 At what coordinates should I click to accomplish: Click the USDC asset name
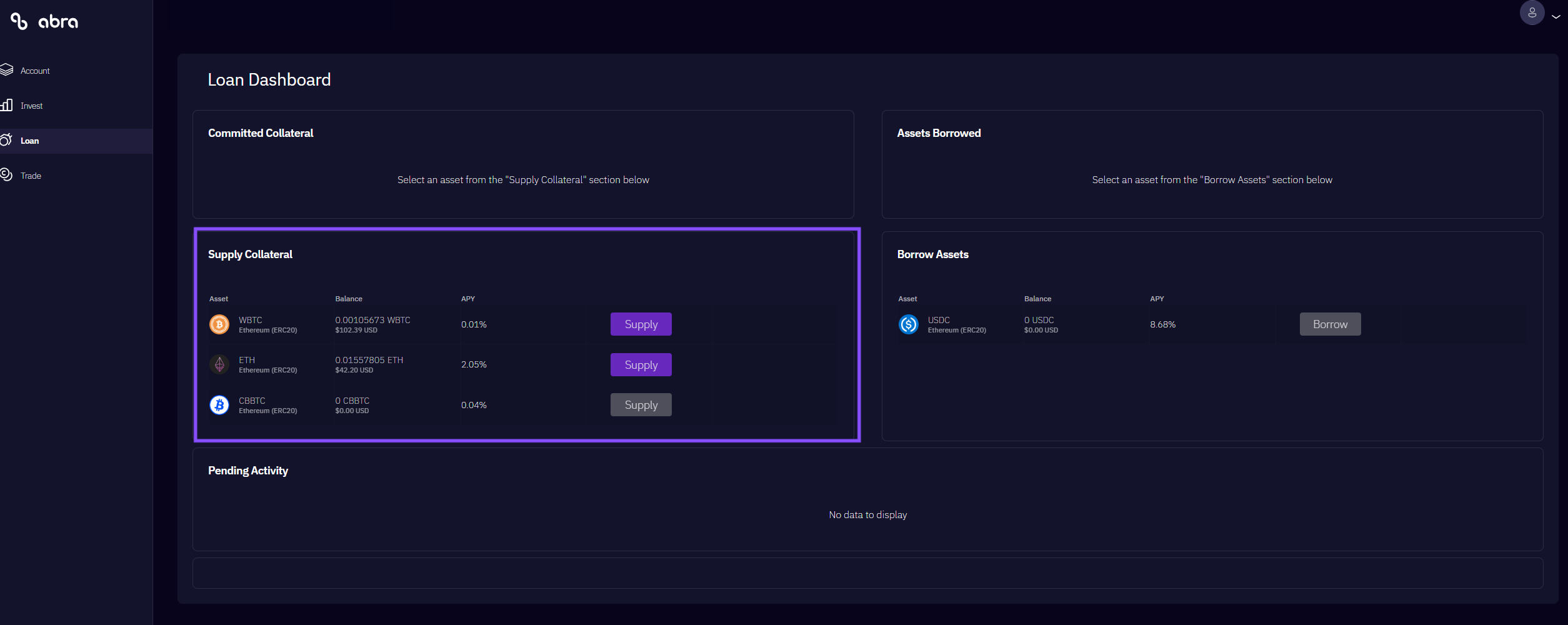tap(939, 320)
